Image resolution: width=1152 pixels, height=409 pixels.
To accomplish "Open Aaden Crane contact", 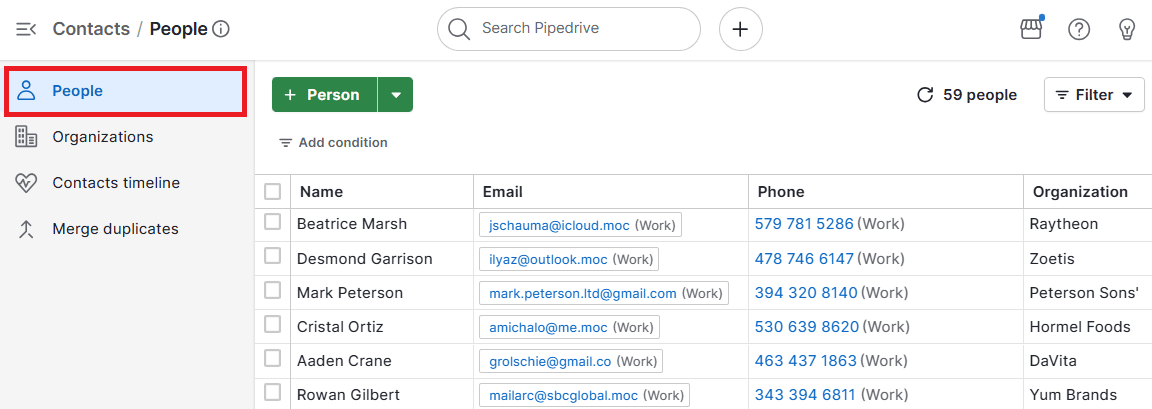I will click(x=344, y=361).
